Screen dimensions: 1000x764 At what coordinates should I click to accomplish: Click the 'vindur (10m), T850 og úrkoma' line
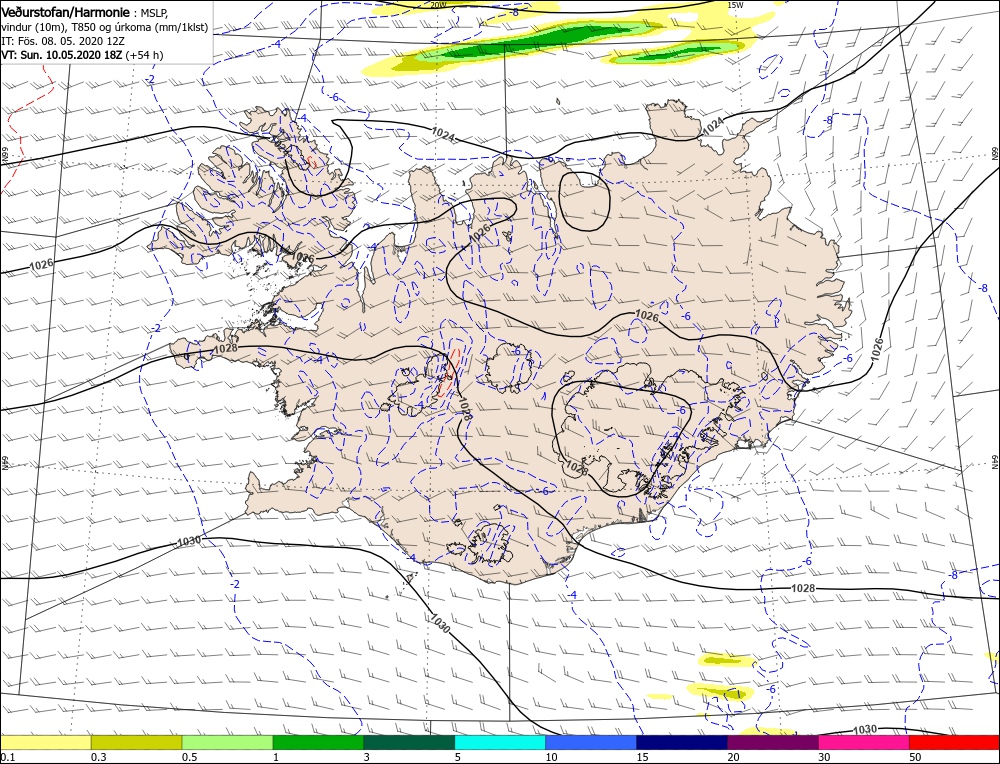pos(104,27)
